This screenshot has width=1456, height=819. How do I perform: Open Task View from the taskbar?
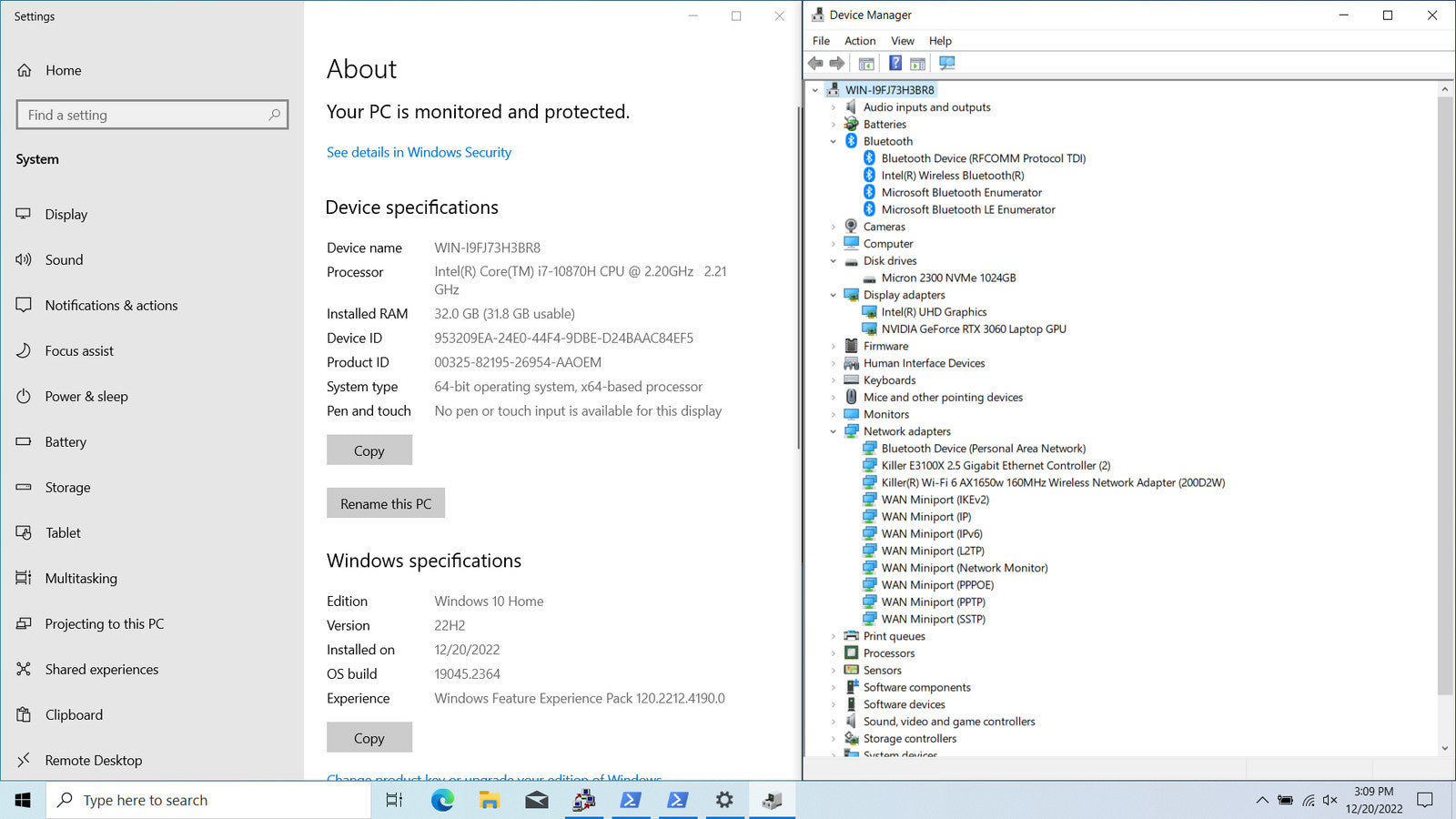394,800
